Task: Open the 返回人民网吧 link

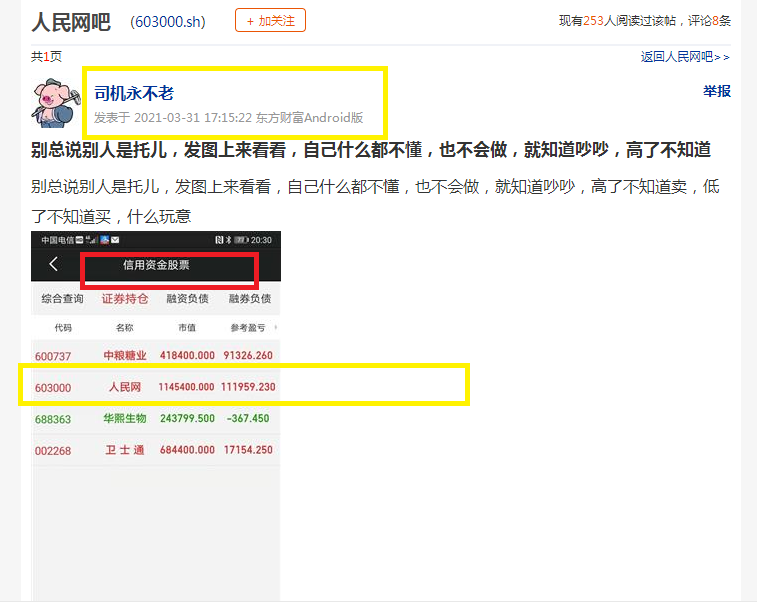Action: 685,57
